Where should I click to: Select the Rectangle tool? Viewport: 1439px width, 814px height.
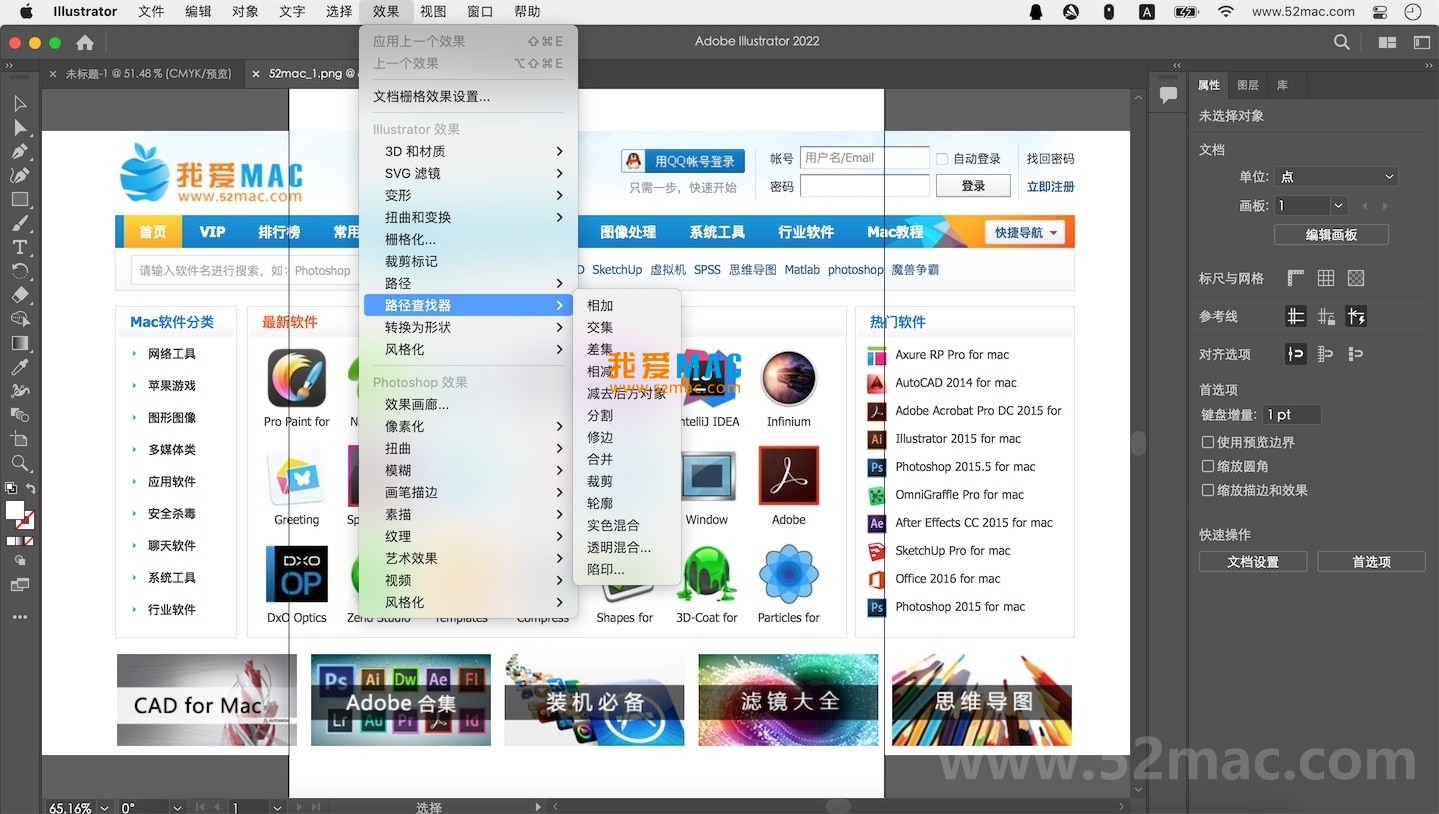[19, 200]
